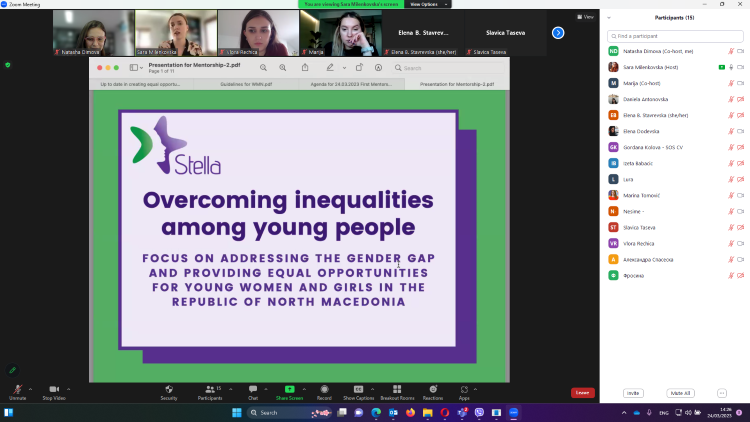
Task: Click Sara Milenkovska's green screen-share indicator
Action: (x=722, y=67)
